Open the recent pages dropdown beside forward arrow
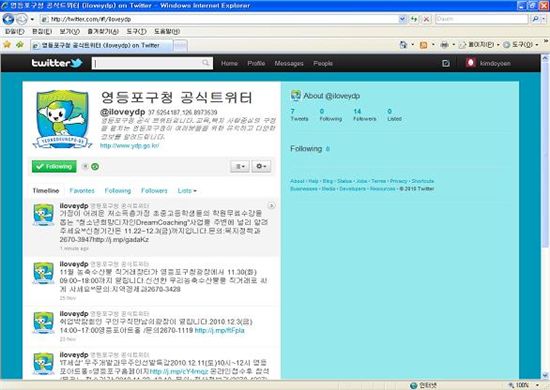 (x=32, y=19)
